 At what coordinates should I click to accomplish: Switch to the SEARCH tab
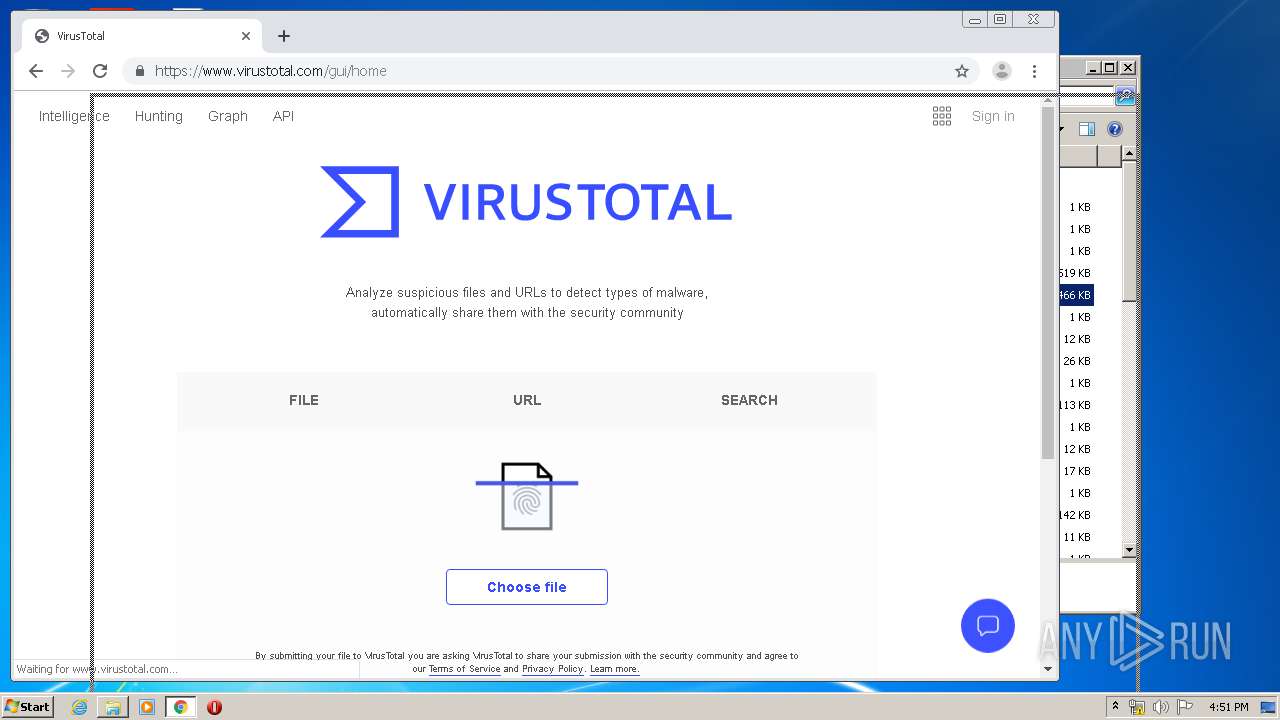(749, 400)
